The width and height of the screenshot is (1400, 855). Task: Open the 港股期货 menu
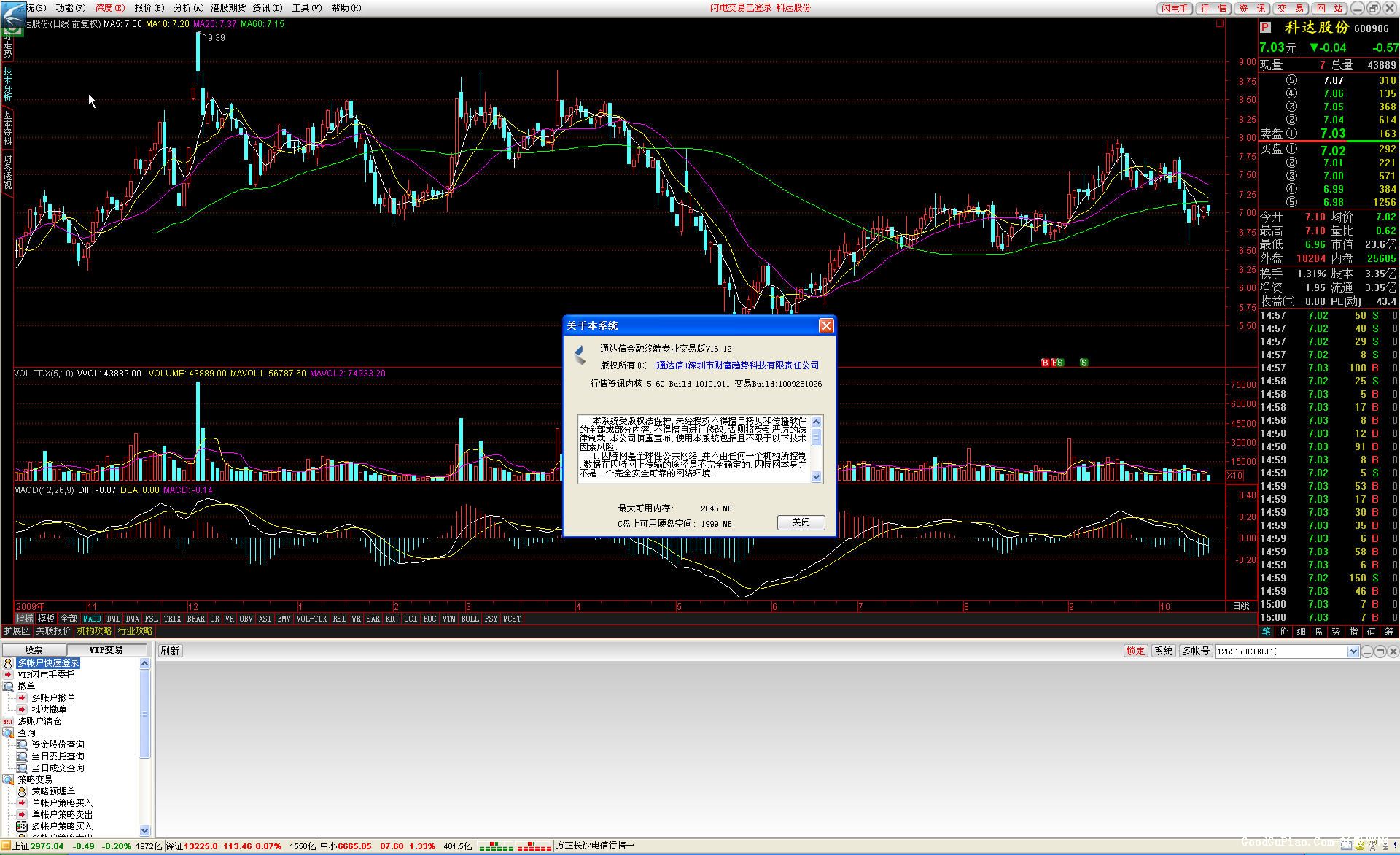[x=227, y=8]
